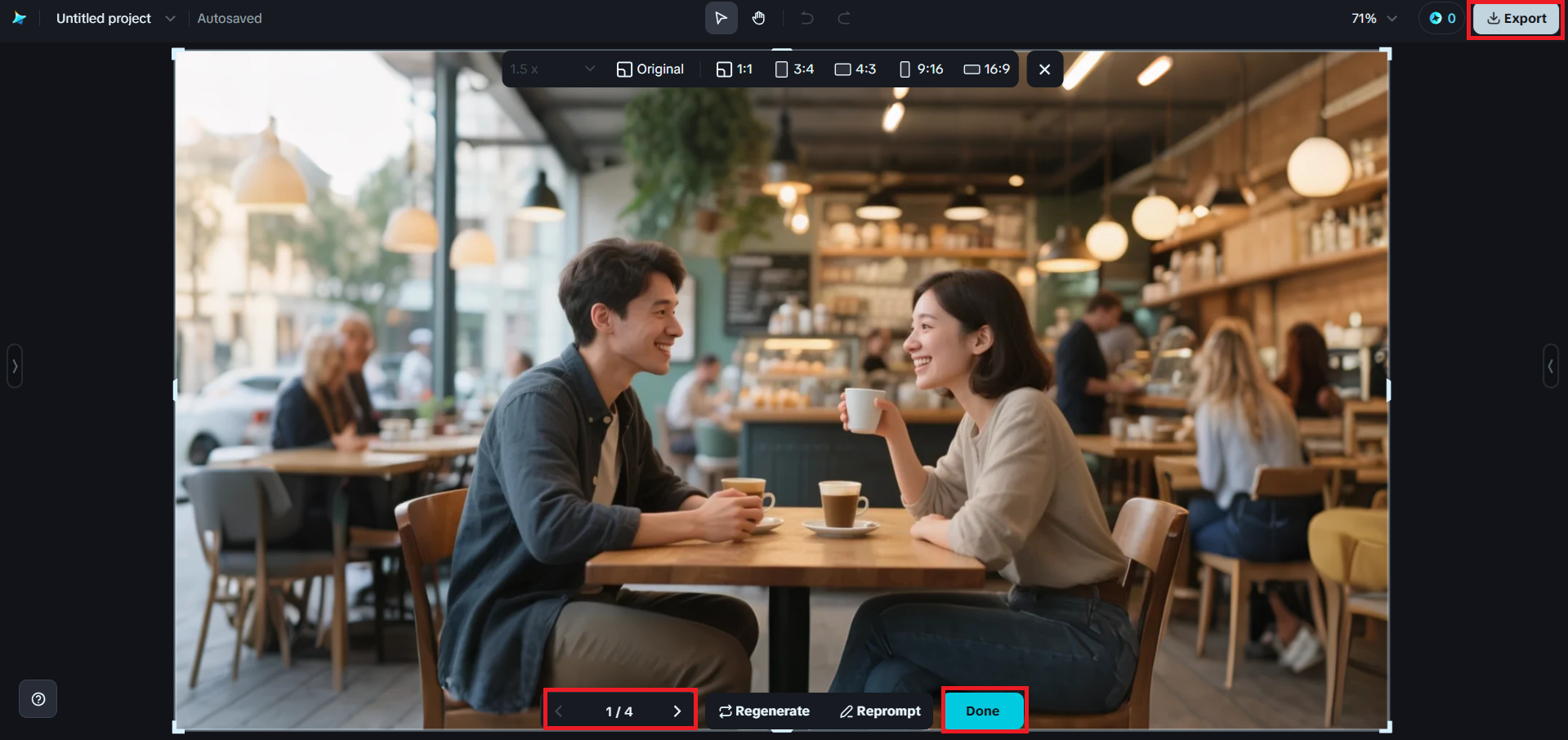Image resolution: width=1568 pixels, height=740 pixels.
Task: Close the aspect ratio toolbar
Action: [1044, 69]
